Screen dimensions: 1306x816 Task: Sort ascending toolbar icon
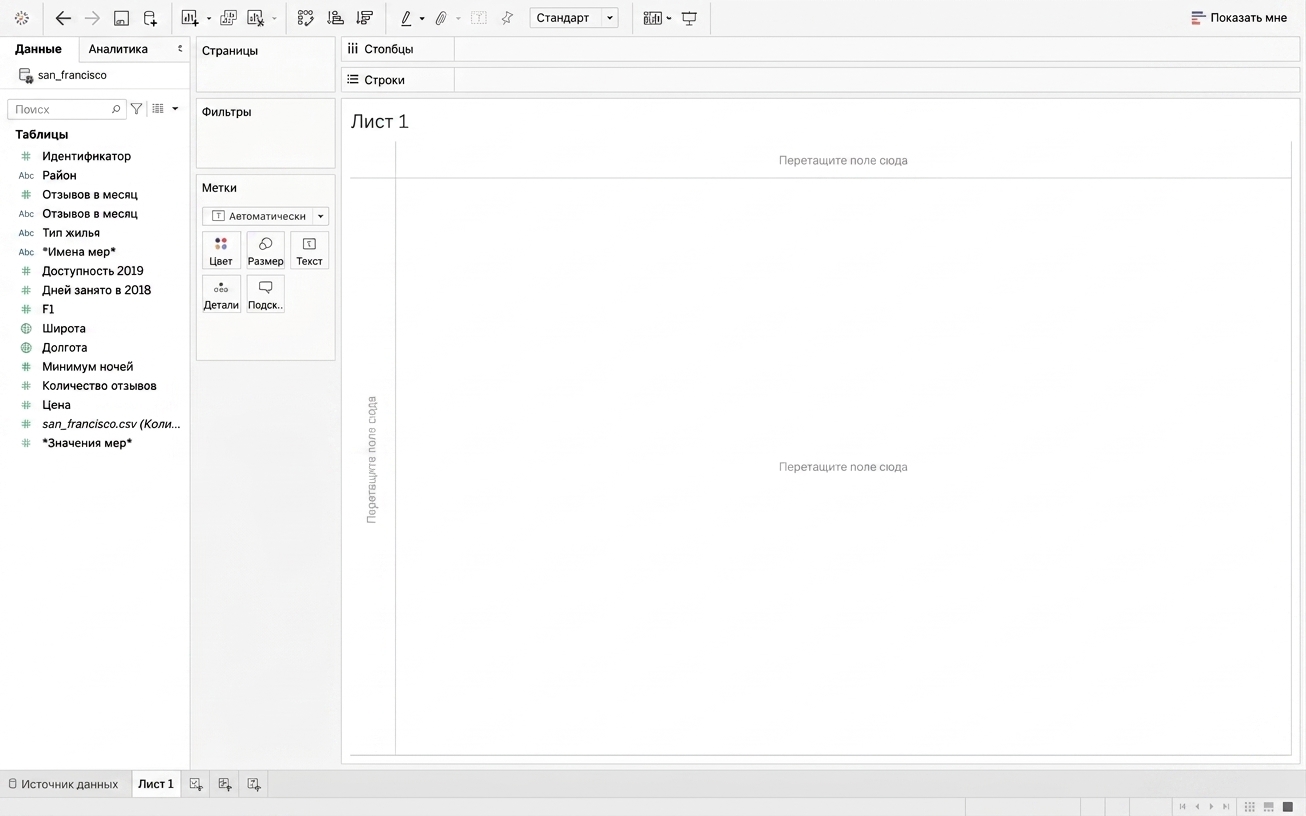click(x=336, y=18)
